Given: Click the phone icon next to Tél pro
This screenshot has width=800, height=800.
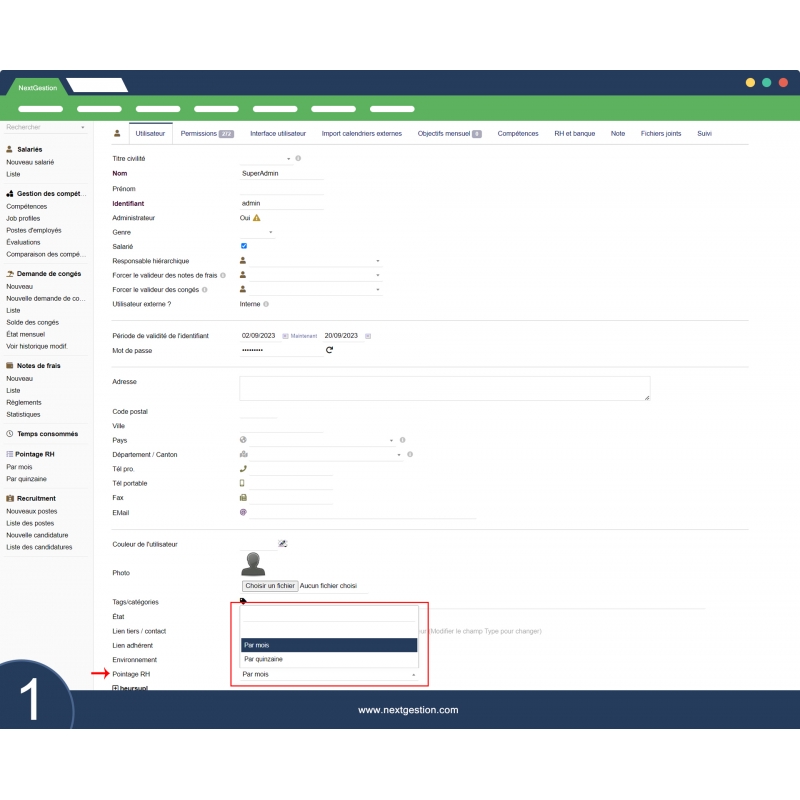Looking at the screenshot, I should tap(243, 469).
